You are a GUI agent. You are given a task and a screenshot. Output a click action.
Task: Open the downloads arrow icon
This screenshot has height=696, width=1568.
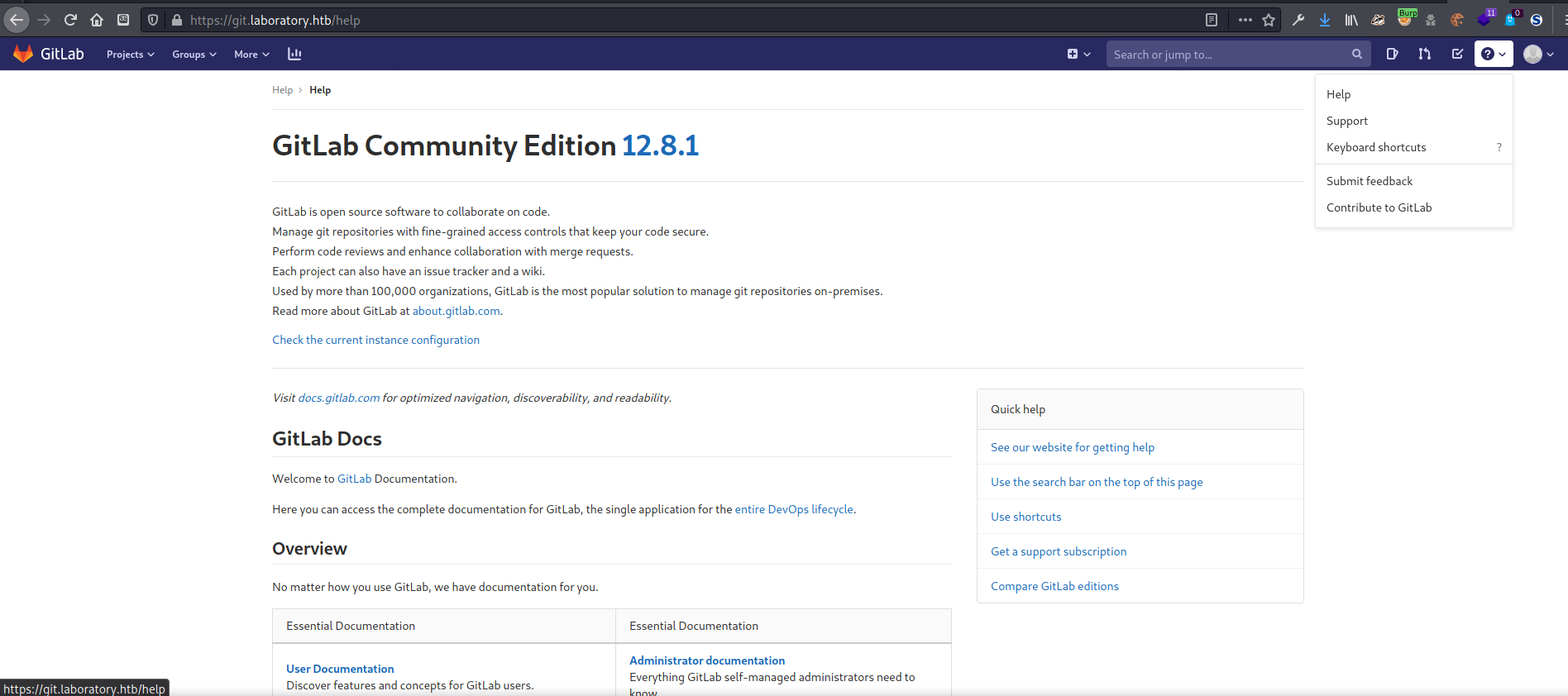(1325, 20)
